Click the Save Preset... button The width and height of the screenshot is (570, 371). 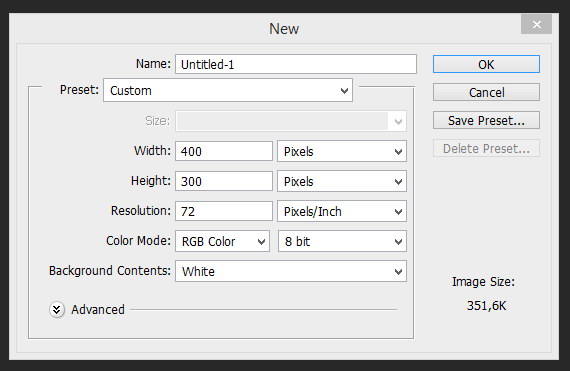486,120
